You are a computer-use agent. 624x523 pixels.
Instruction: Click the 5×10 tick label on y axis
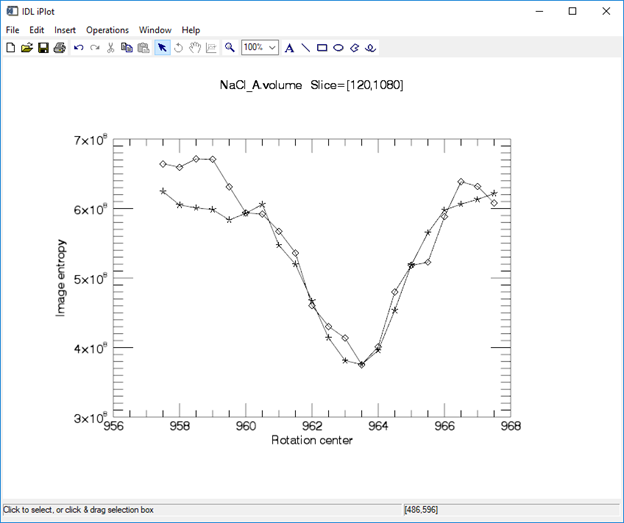tap(90, 278)
